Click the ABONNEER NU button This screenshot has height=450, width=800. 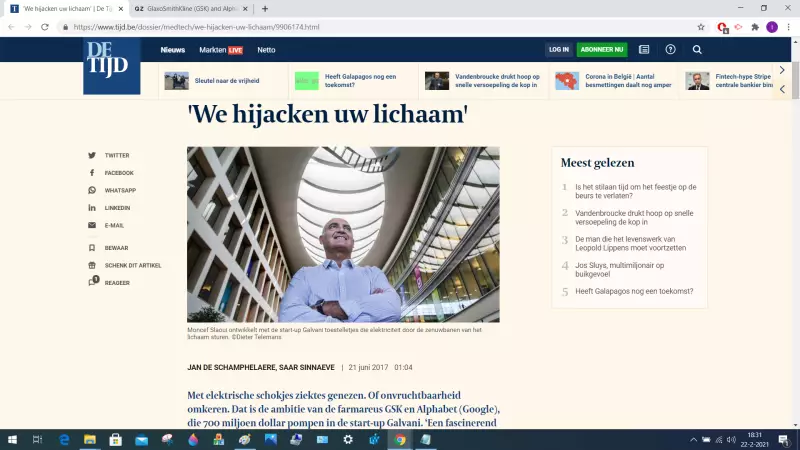602,49
